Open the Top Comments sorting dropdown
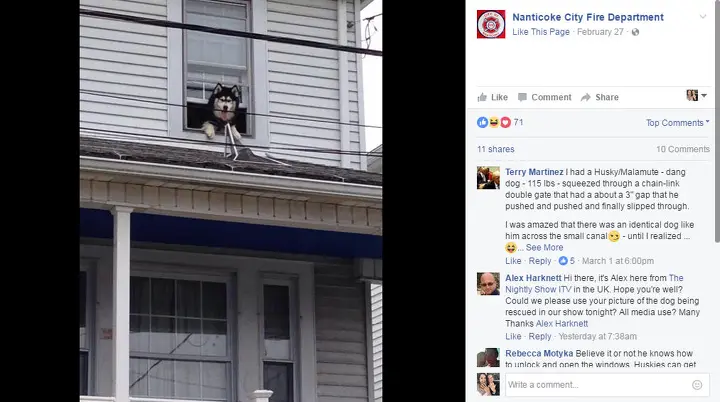 point(677,123)
